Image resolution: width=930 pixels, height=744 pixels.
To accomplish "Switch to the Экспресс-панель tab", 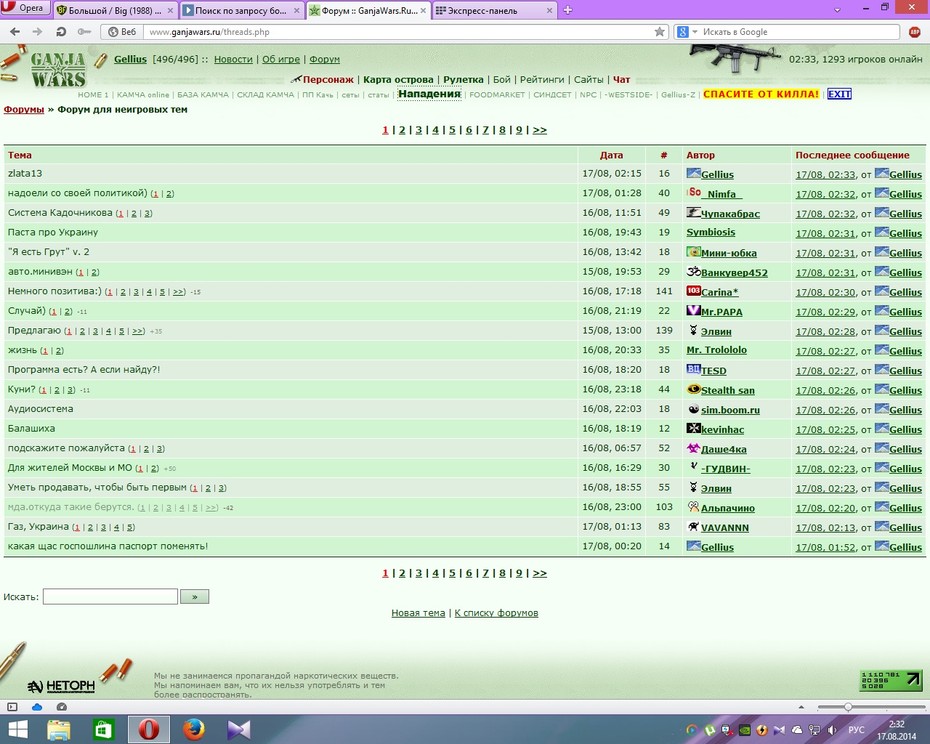I will pos(494,10).
